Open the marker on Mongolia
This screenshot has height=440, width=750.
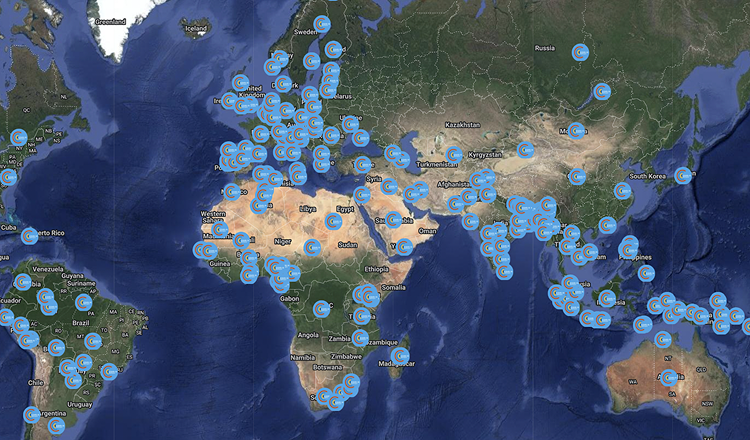577,130
